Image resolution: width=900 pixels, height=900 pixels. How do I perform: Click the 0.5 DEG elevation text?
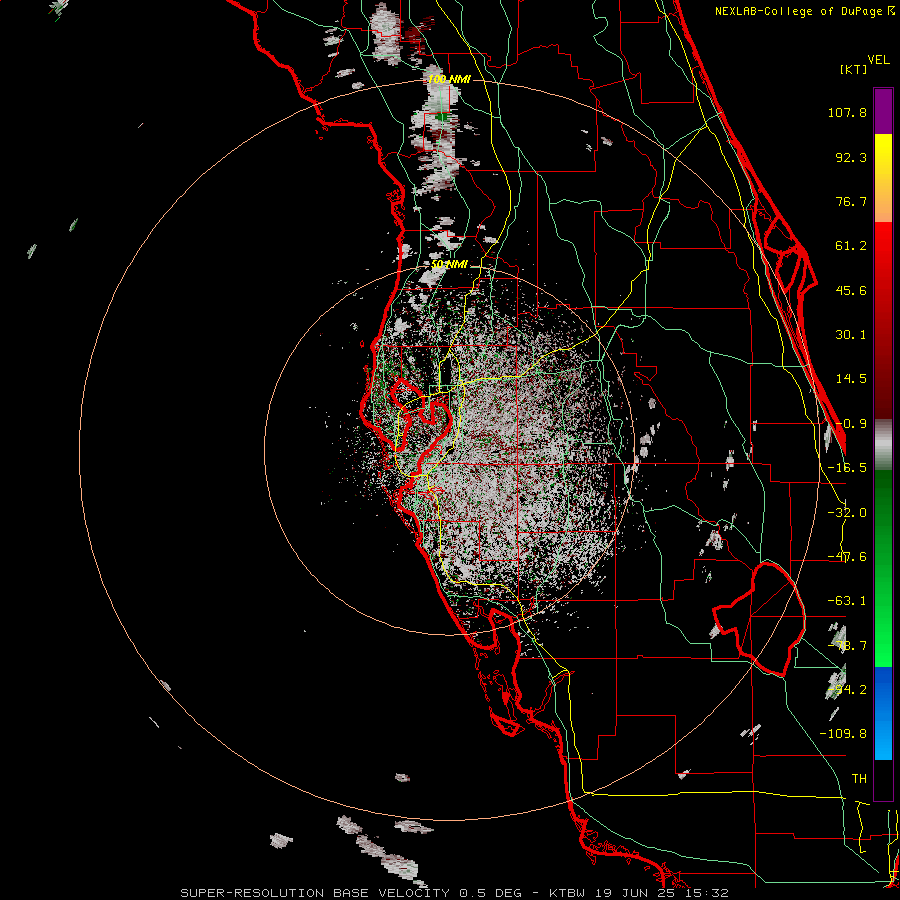point(490,893)
